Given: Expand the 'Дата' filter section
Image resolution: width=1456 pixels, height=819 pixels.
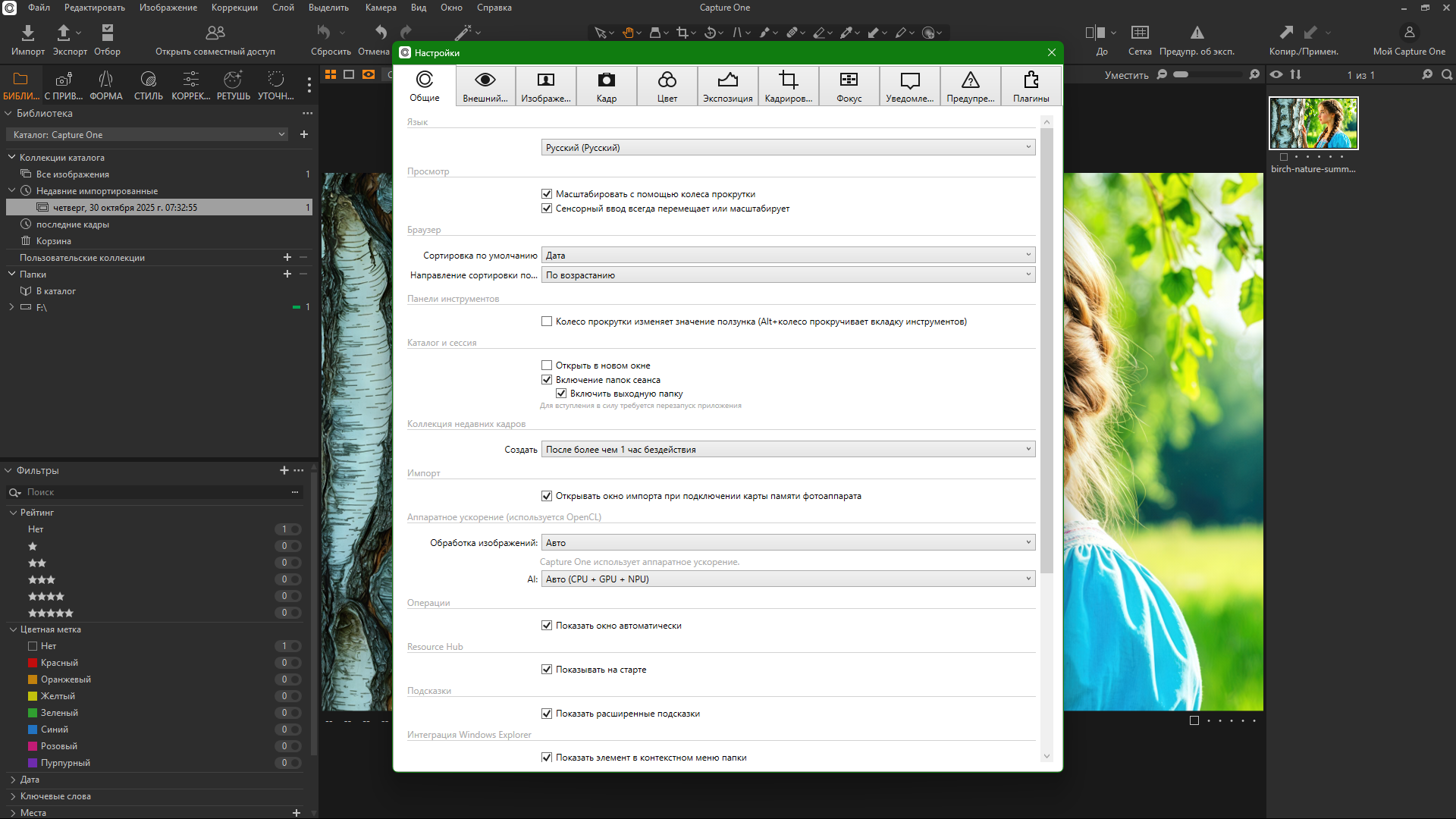Looking at the screenshot, I should [x=30, y=780].
